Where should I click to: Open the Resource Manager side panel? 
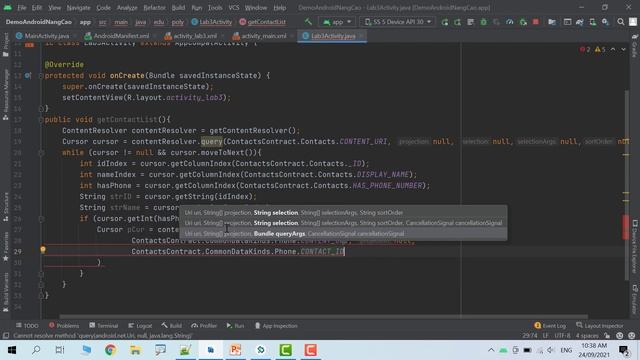point(5,94)
